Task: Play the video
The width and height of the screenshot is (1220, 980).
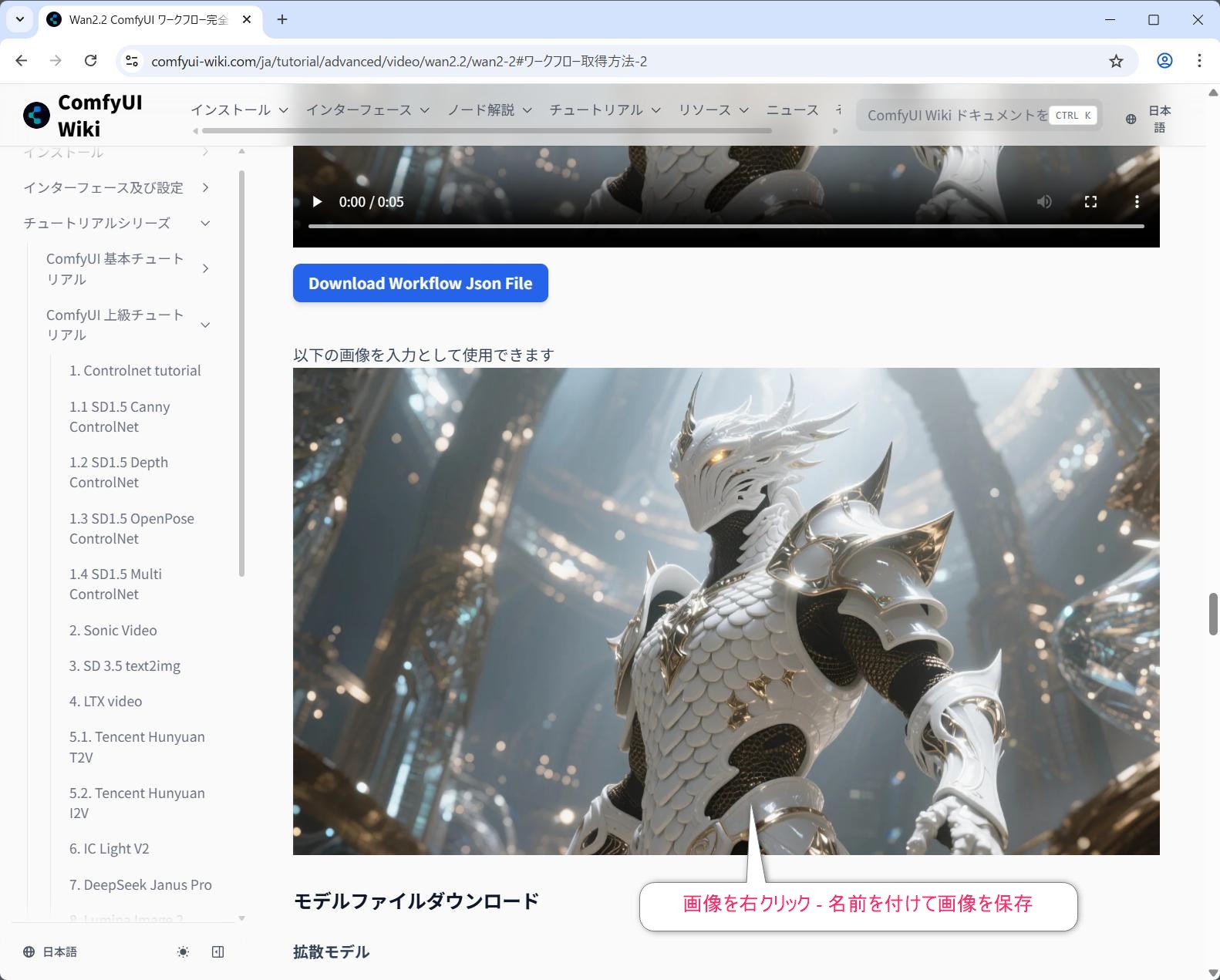Action: tap(317, 202)
